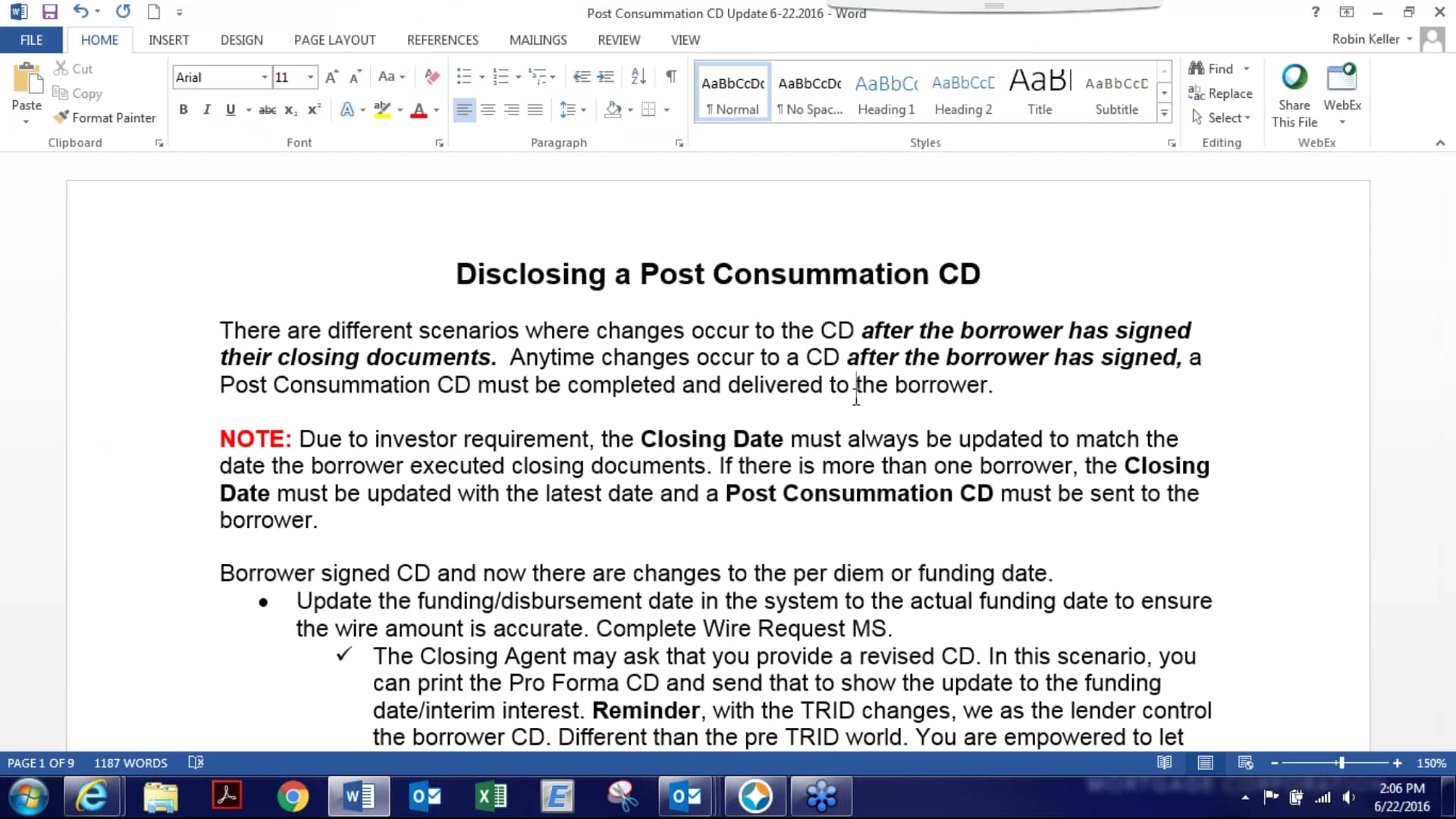Open word count via 1187 WORDS status
1456x819 pixels.
[130, 762]
